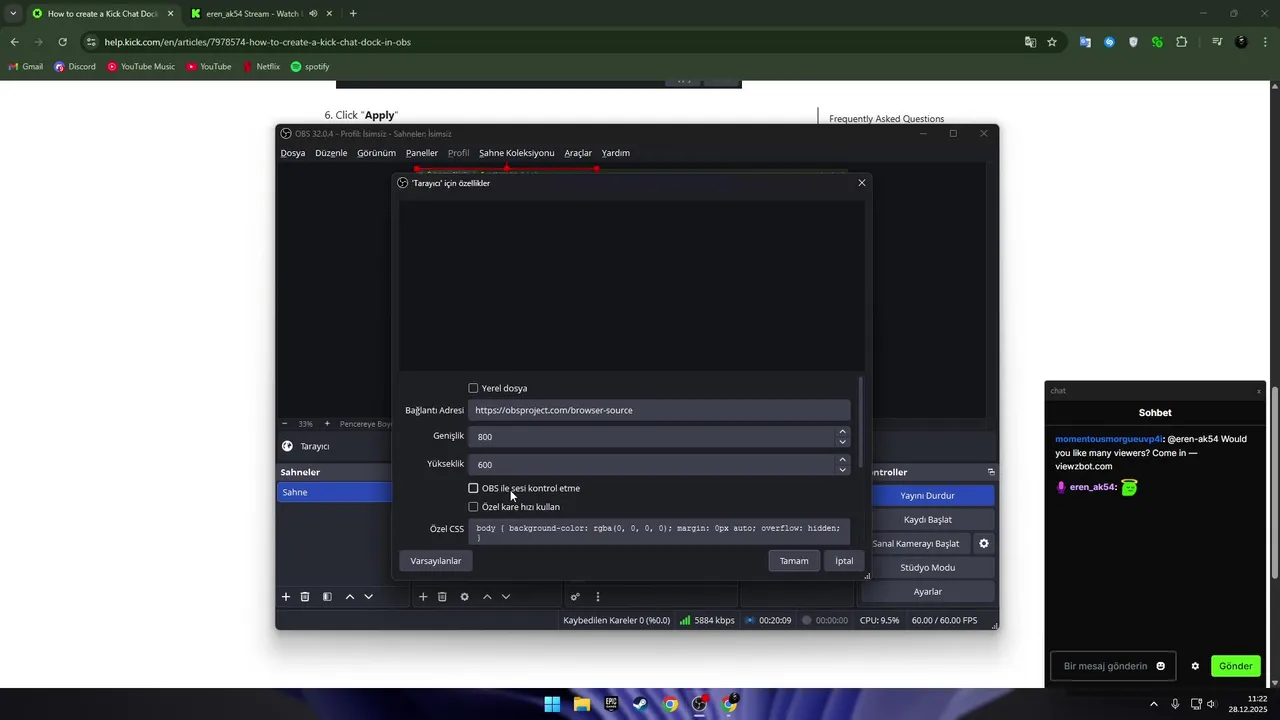Confirm with Tamam button
The image size is (1280, 720).
coord(794,561)
